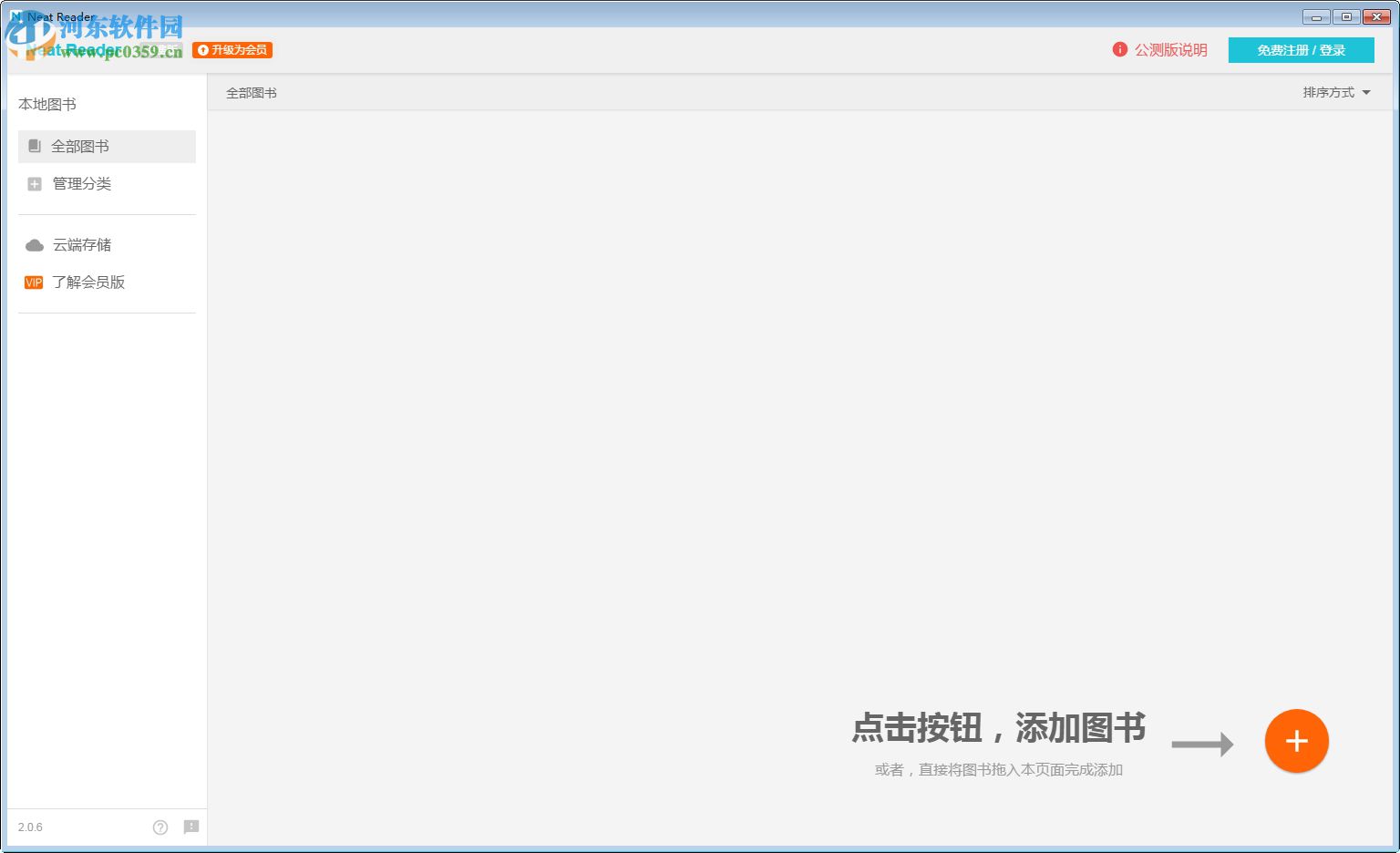Select the 本地图书 section header
1400x853 pixels.
[x=48, y=104]
